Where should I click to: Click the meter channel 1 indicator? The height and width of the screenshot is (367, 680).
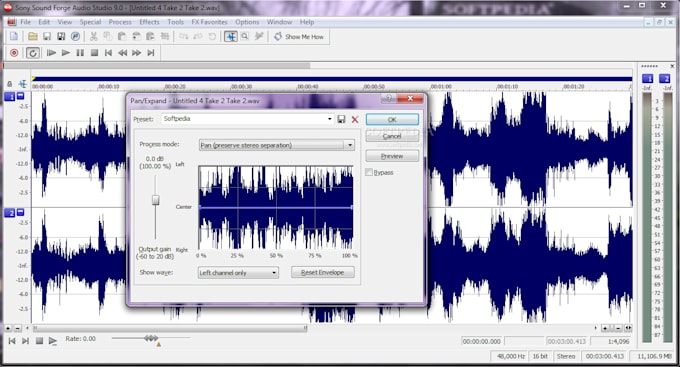(647, 79)
